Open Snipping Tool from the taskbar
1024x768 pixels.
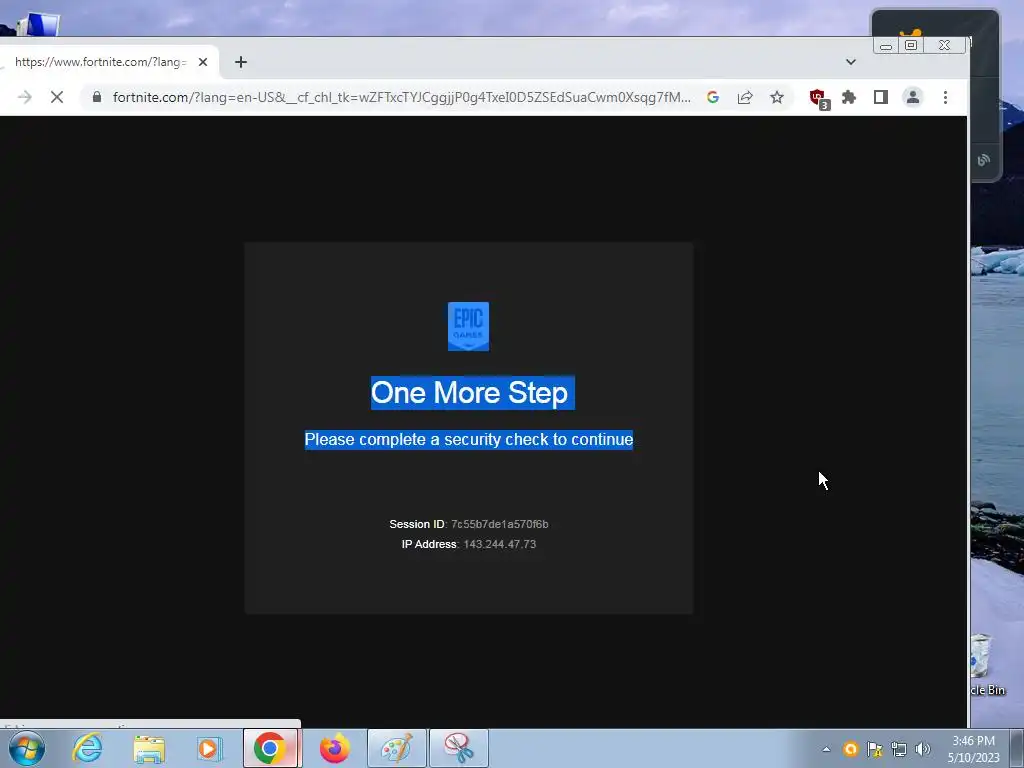tap(459, 748)
